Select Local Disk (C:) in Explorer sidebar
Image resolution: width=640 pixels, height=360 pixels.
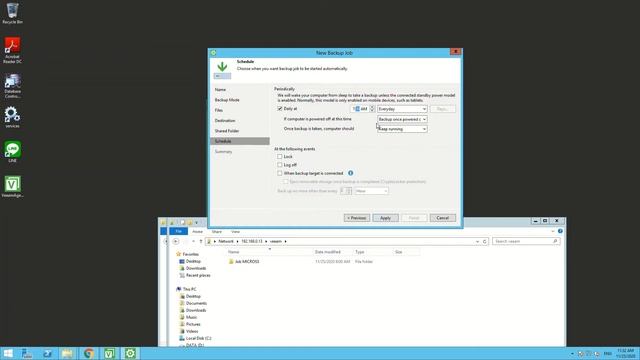198,338
